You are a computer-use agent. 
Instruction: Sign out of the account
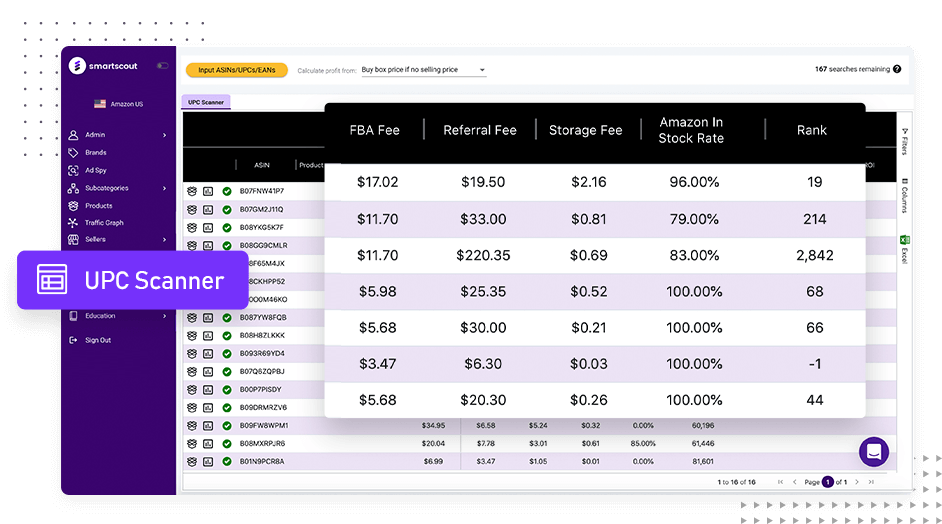pos(98,340)
